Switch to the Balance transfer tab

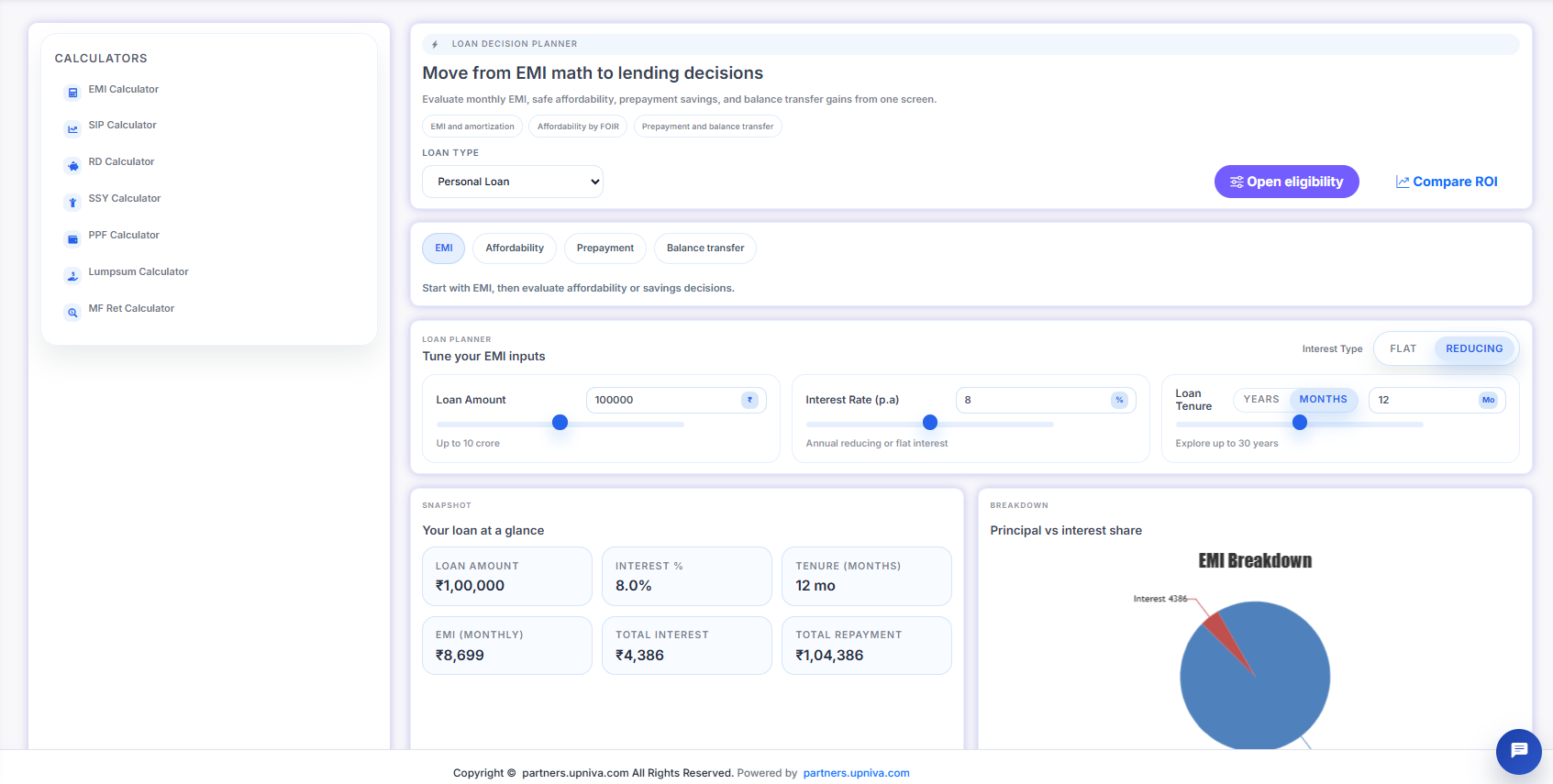[705, 248]
